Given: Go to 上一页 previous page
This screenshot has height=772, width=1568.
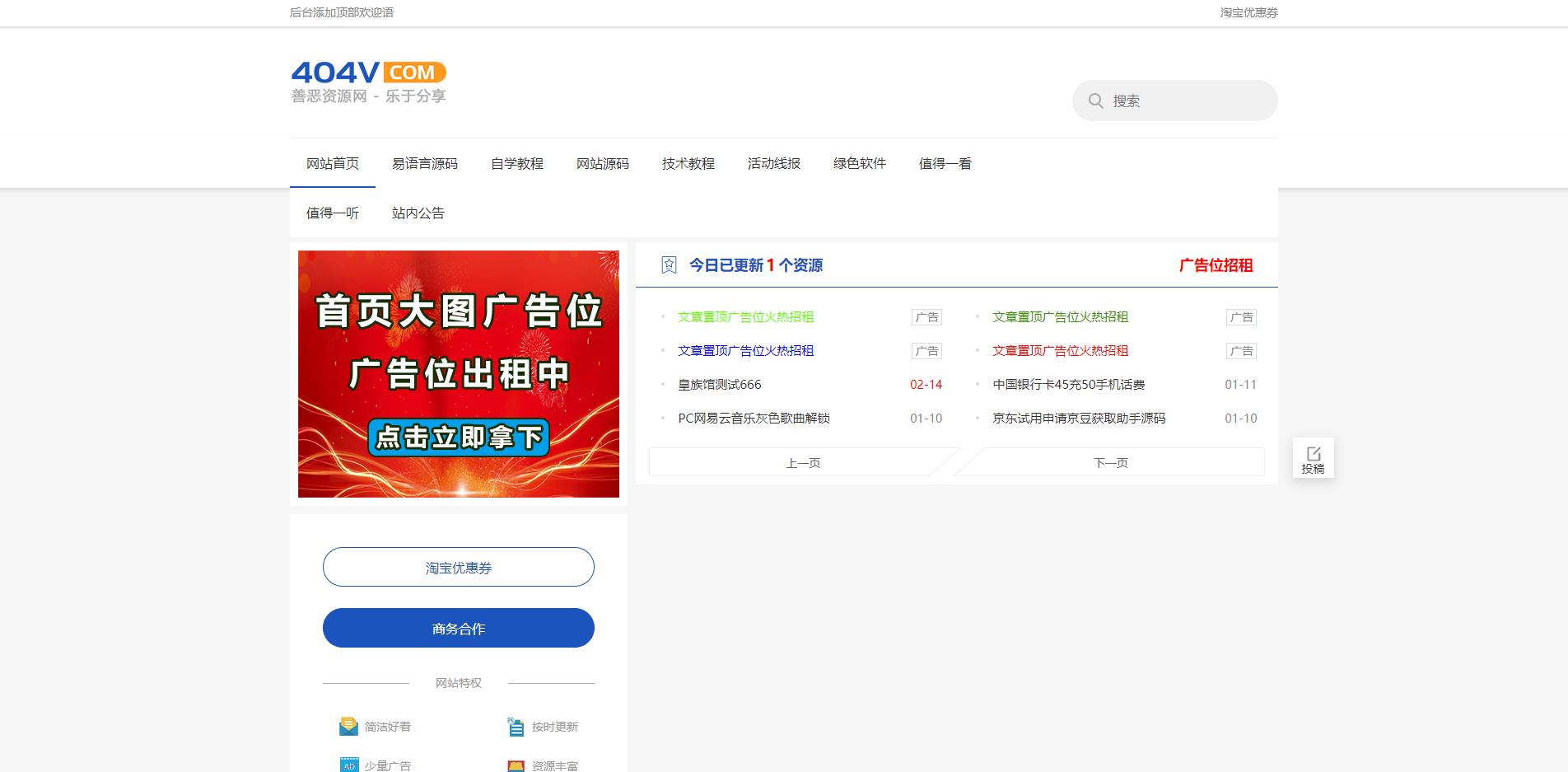Looking at the screenshot, I should point(802,462).
